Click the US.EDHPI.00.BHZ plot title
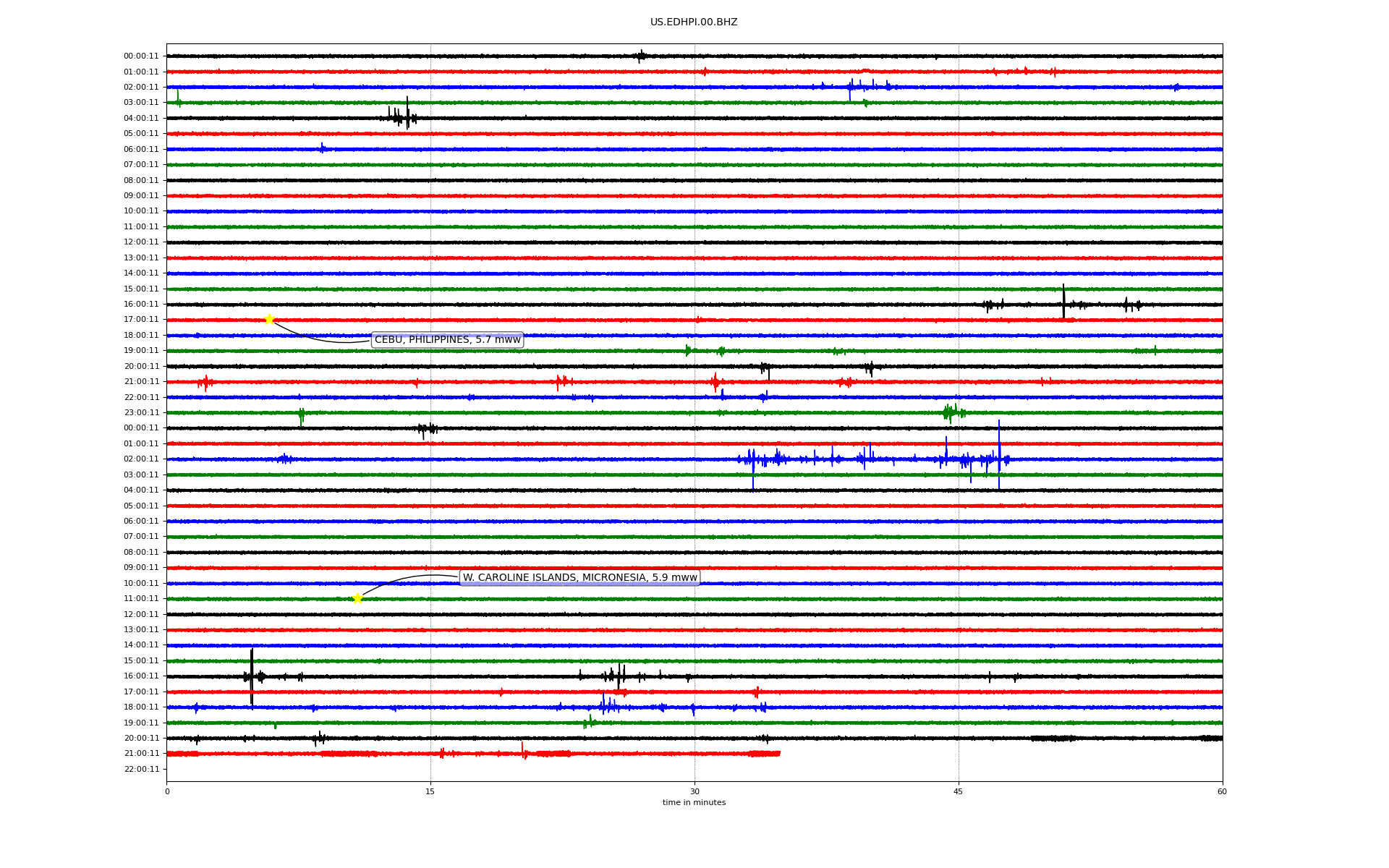 point(694,22)
